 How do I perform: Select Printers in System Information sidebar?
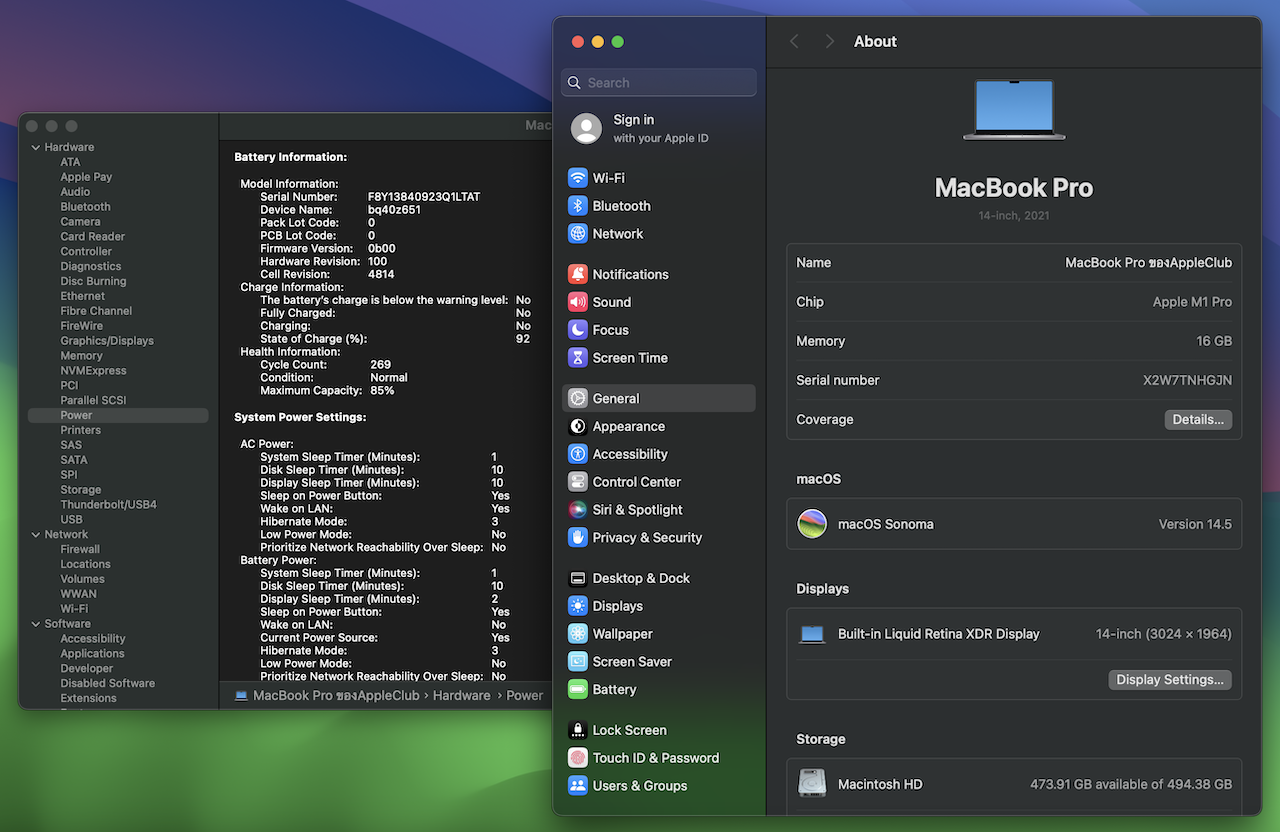[x=80, y=430]
